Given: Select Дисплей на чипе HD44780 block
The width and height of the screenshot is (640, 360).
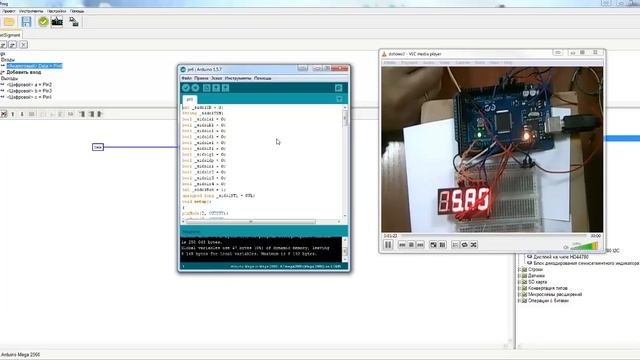Looking at the screenshot, I should click(561, 257).
